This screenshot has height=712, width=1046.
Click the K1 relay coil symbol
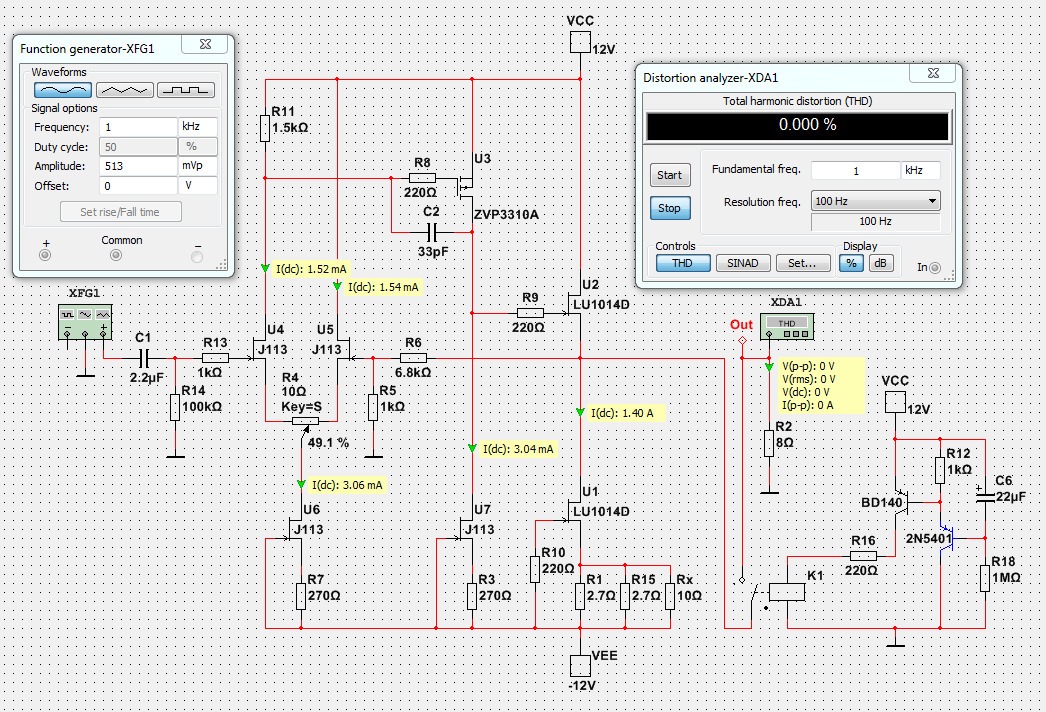[787, 592]
